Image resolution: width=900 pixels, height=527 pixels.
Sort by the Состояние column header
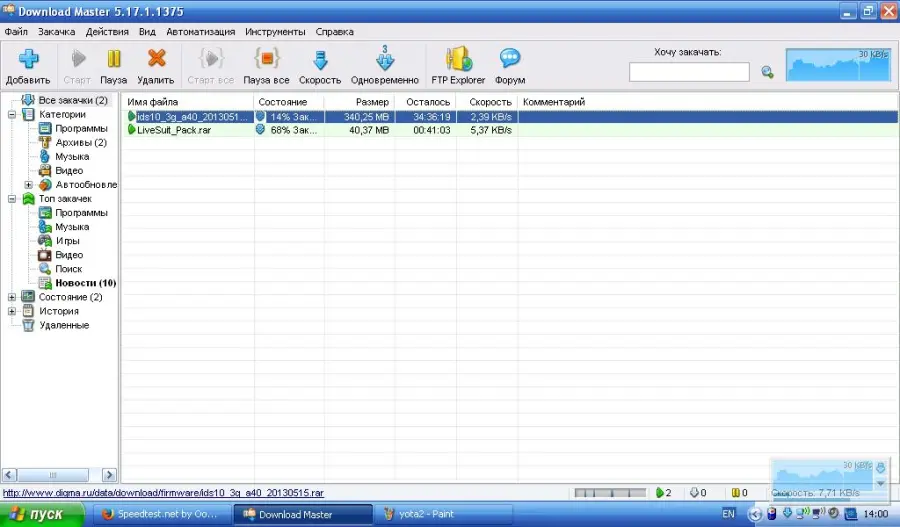tap(289, 102)
